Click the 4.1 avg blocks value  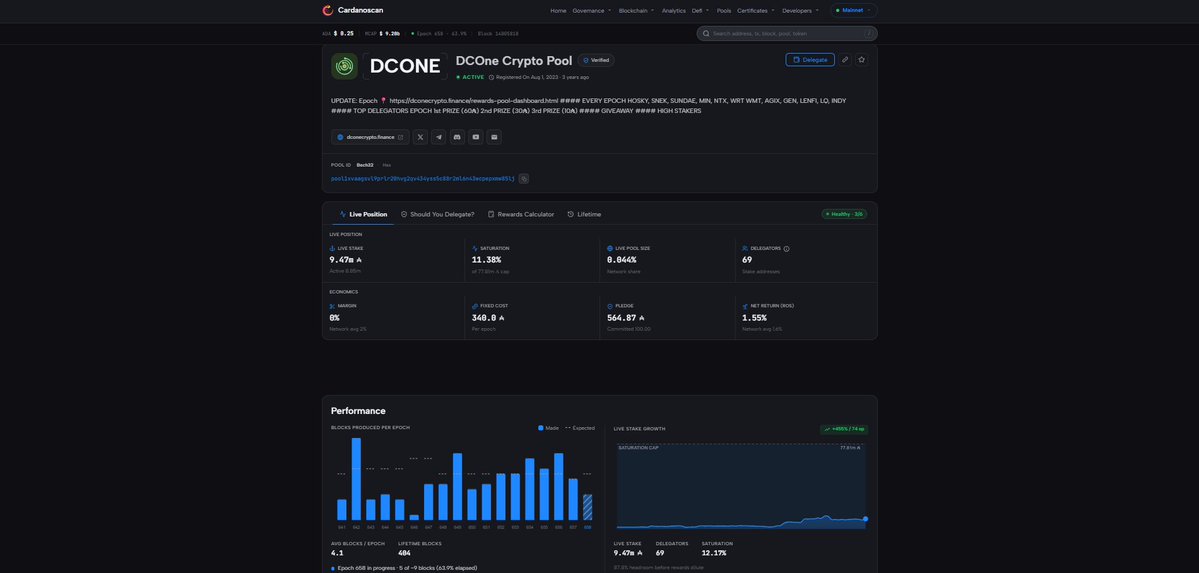336,552
